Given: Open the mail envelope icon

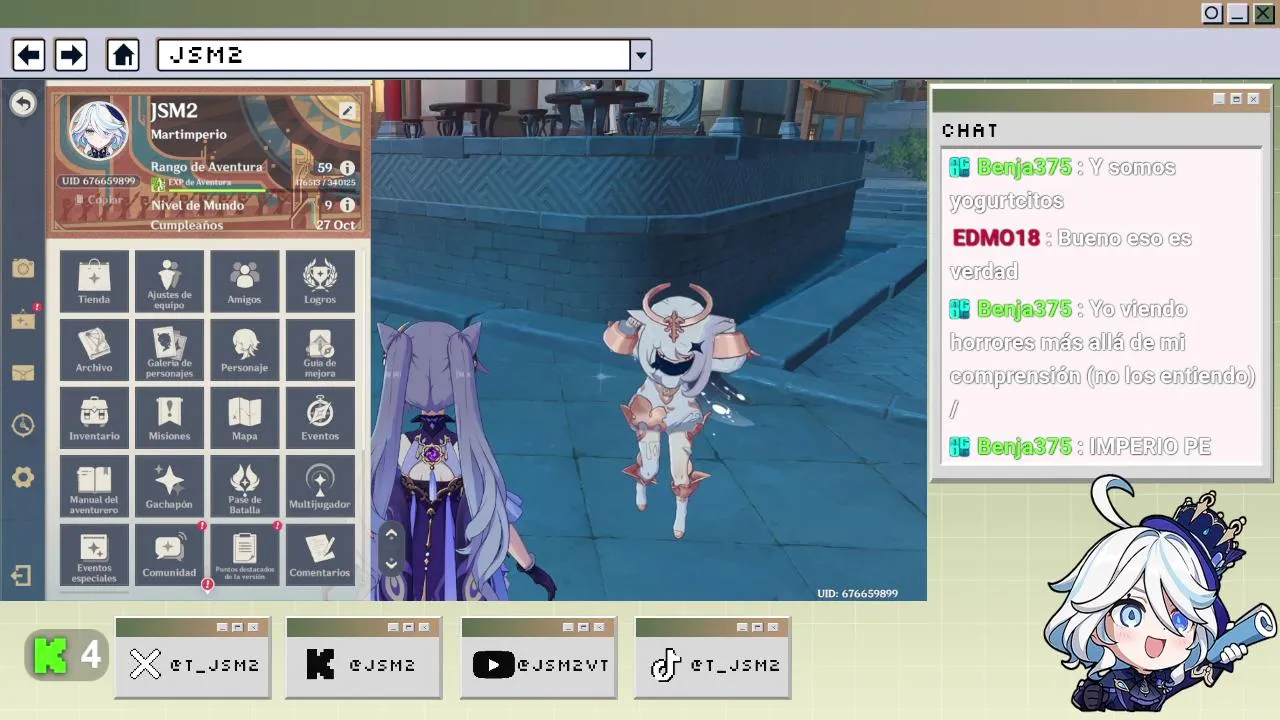Looking at the screenshot, I should click(23, 373).
